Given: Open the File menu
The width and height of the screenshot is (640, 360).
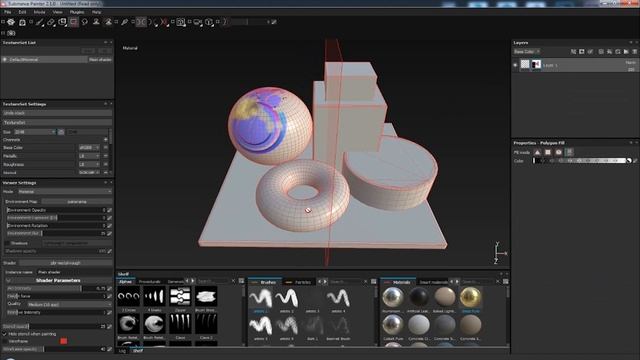Looking at the screenshot, I should click(x=8, y=12).
